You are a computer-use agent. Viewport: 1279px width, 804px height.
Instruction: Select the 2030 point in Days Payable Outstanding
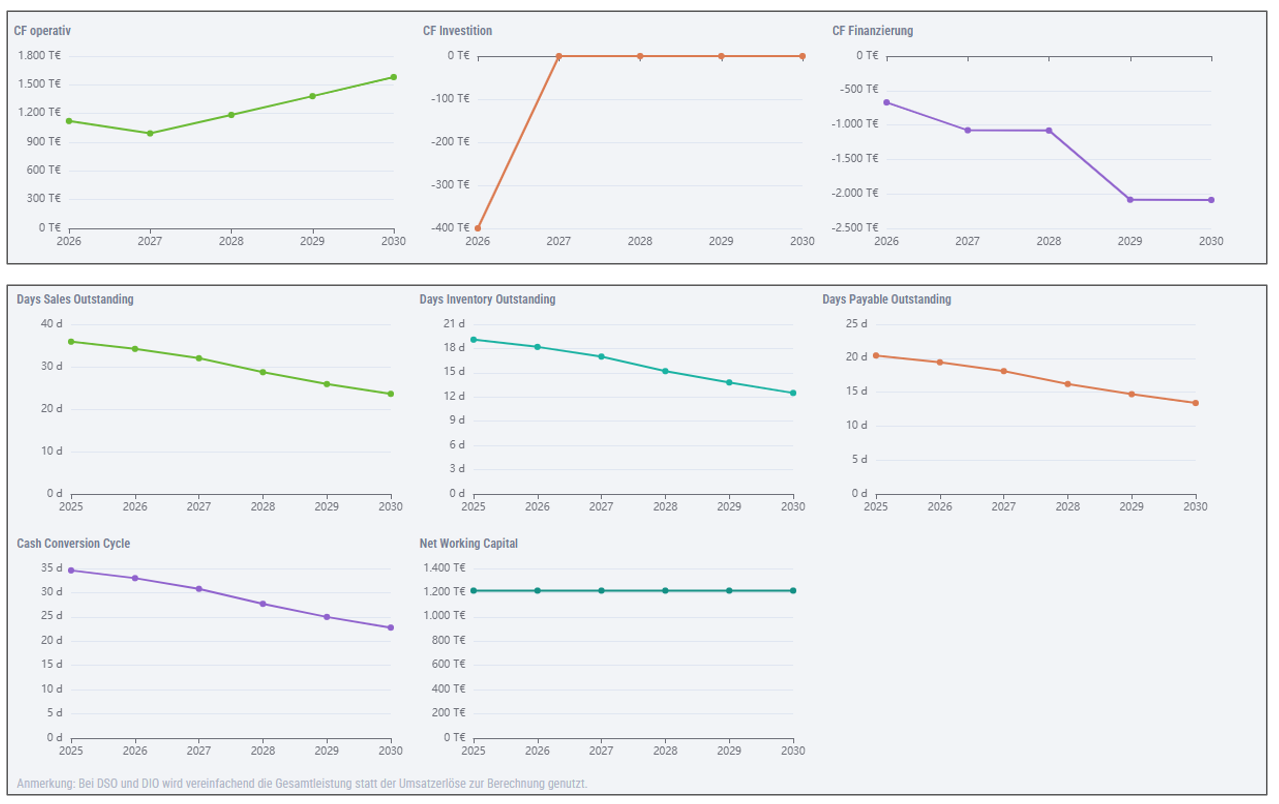[x=1195, y=403]
